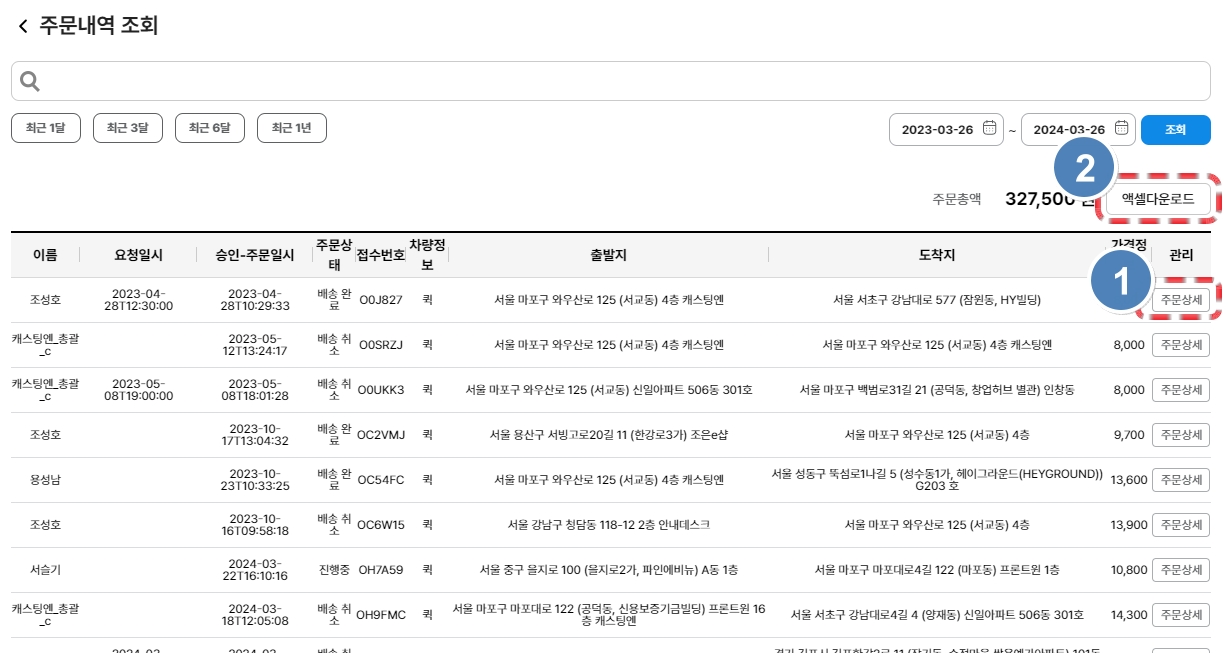
Task: Open calendar icon in start date 2023-03-26
Action: point(989,129)
